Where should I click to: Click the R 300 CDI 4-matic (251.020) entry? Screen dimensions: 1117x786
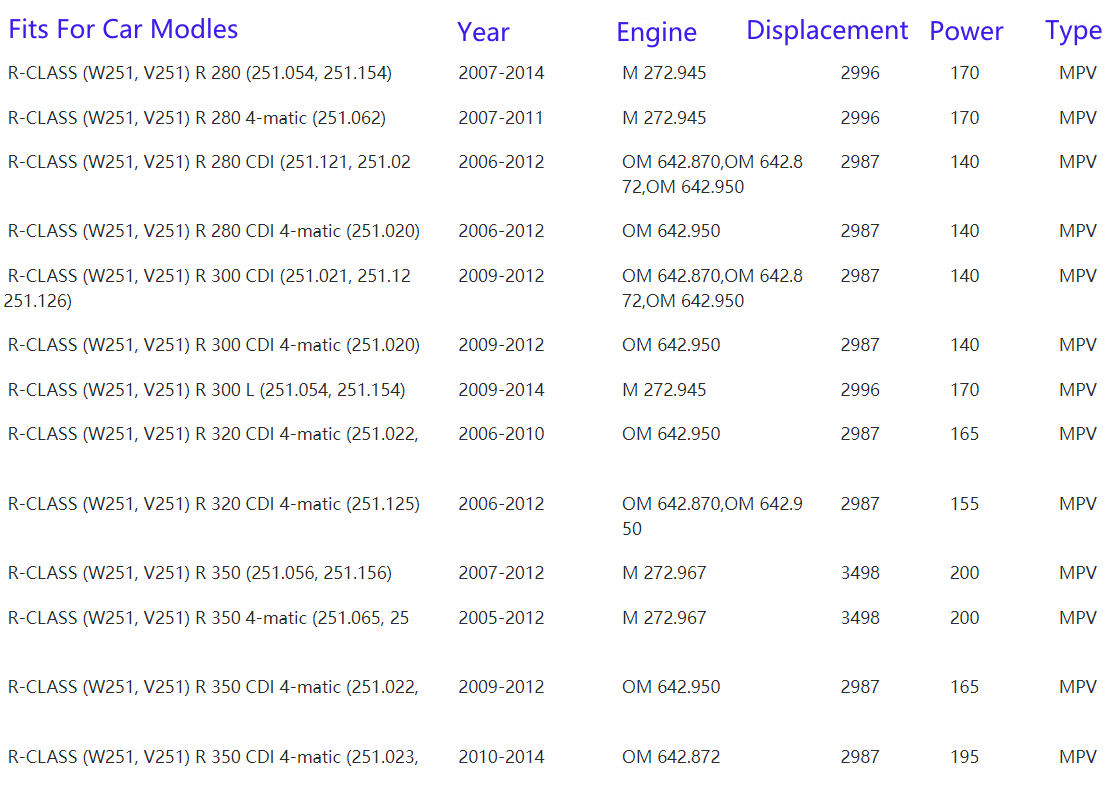[x=213, y=345]
